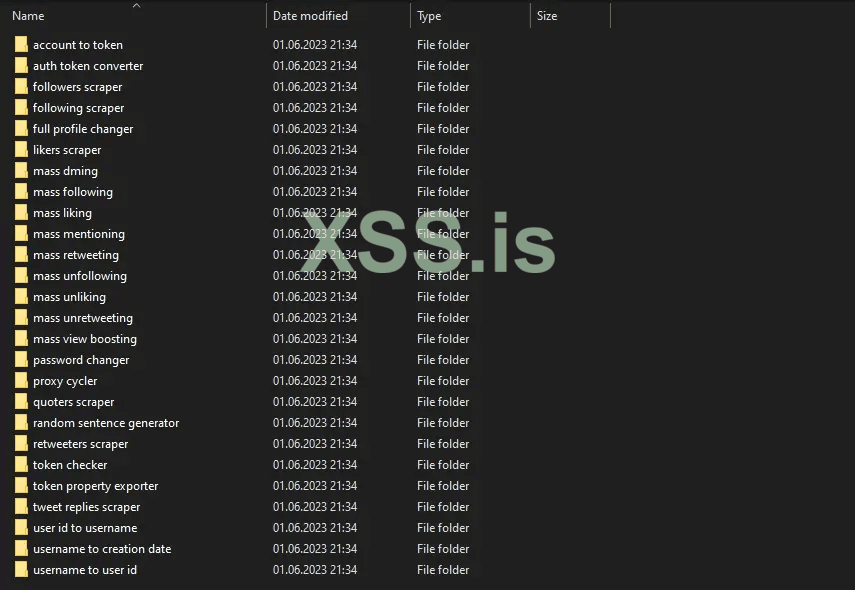
Task: Select the 'username to user id' folder name
Action: click(x=85, y=569)
